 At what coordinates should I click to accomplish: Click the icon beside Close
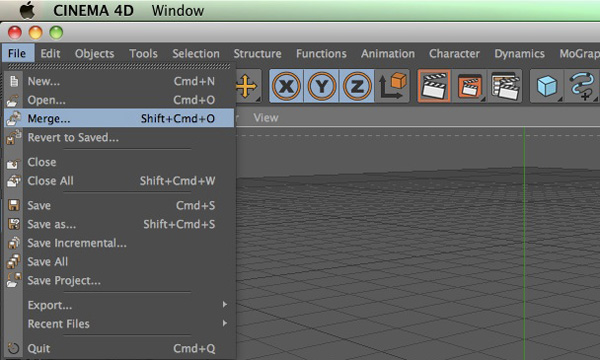[13, 163]
